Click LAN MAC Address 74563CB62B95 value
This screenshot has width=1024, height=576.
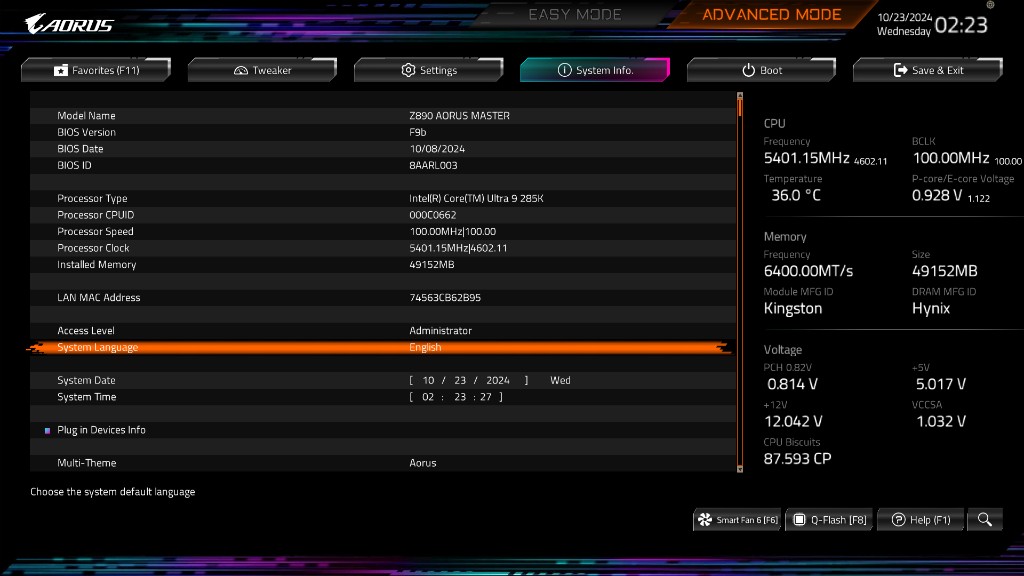[445, 298]
